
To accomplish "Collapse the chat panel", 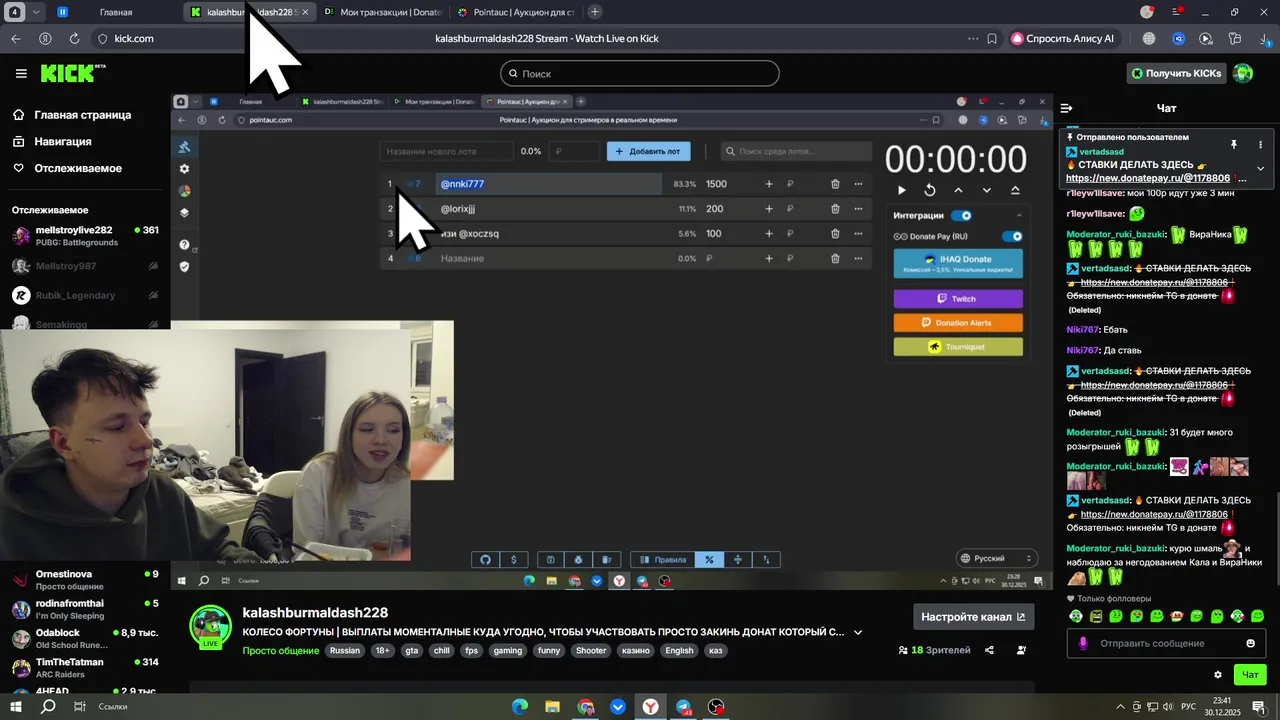I will click(x=1066, y=108).
